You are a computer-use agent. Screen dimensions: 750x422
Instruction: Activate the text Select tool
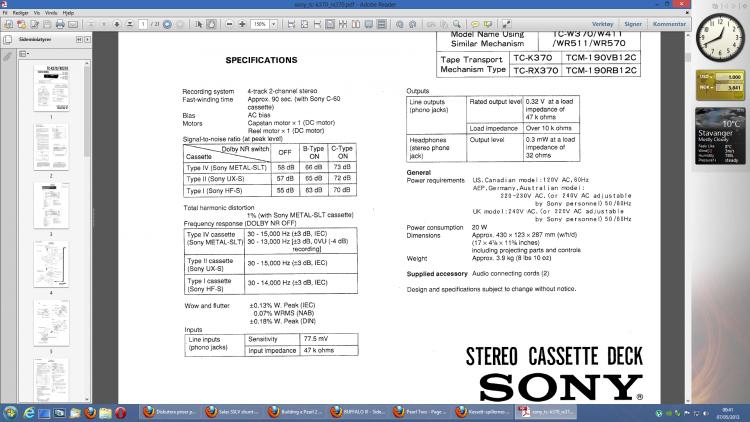pyautogui.click(x=199, y=24)
